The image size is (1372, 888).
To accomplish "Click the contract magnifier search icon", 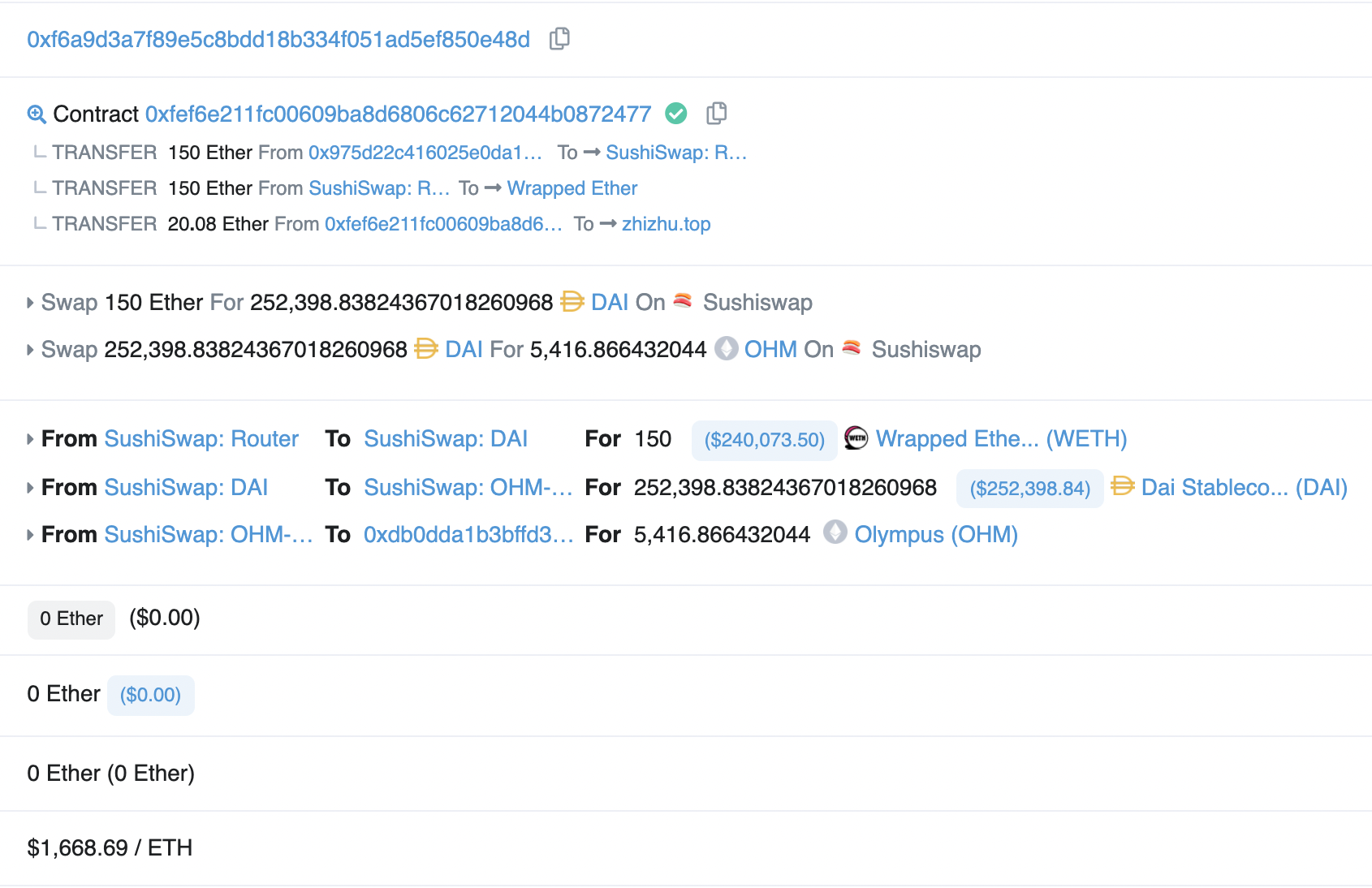I will pos(37,114).
